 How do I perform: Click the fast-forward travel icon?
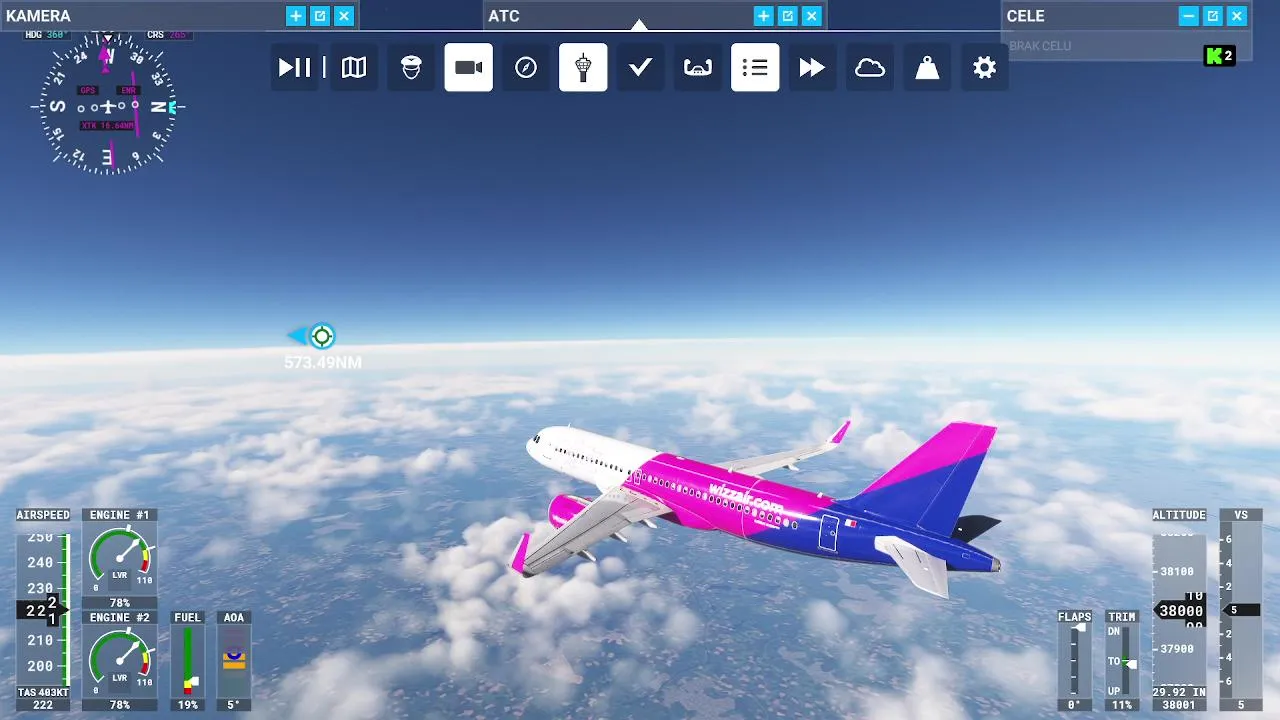[812, 67]
